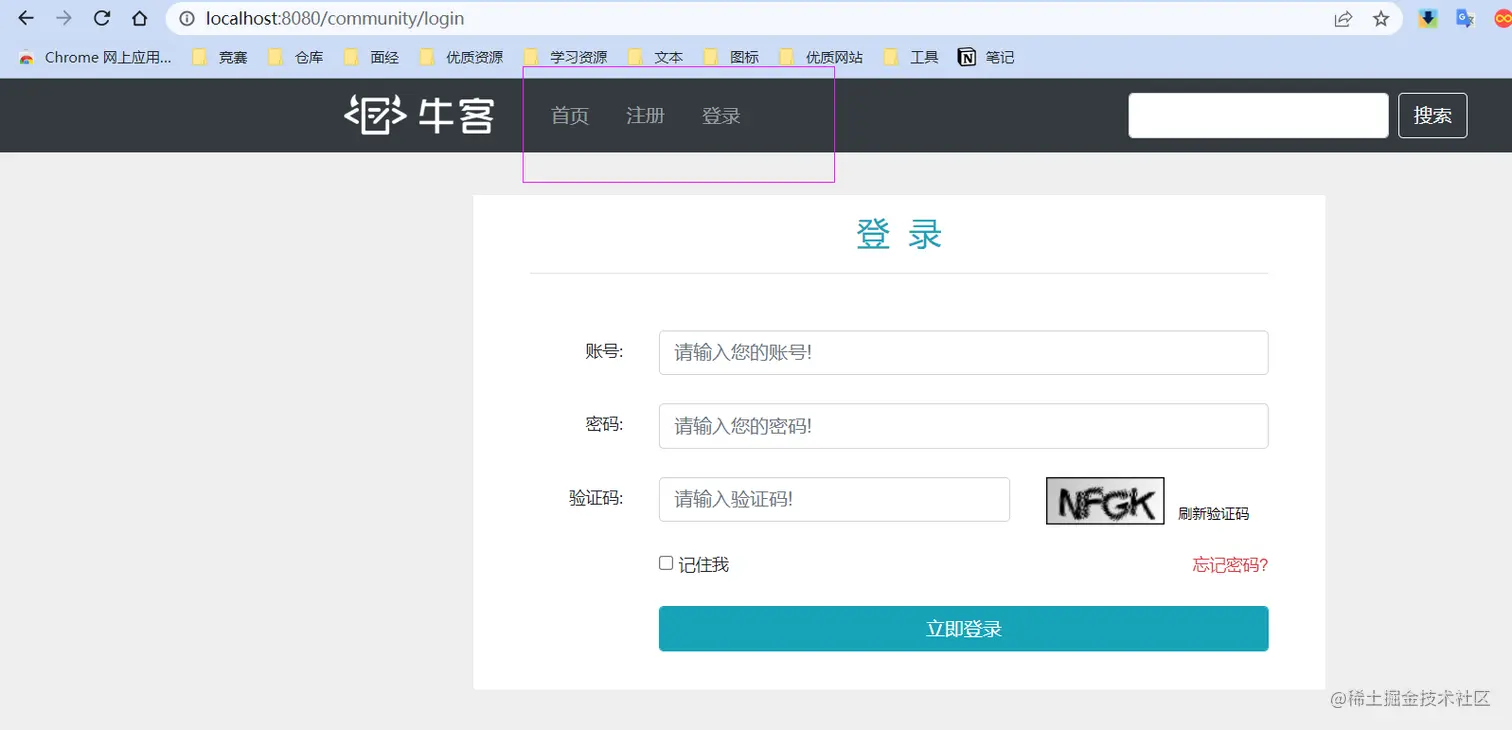
Task: Go to 首页 in navbar
Action: pos(570,116)
